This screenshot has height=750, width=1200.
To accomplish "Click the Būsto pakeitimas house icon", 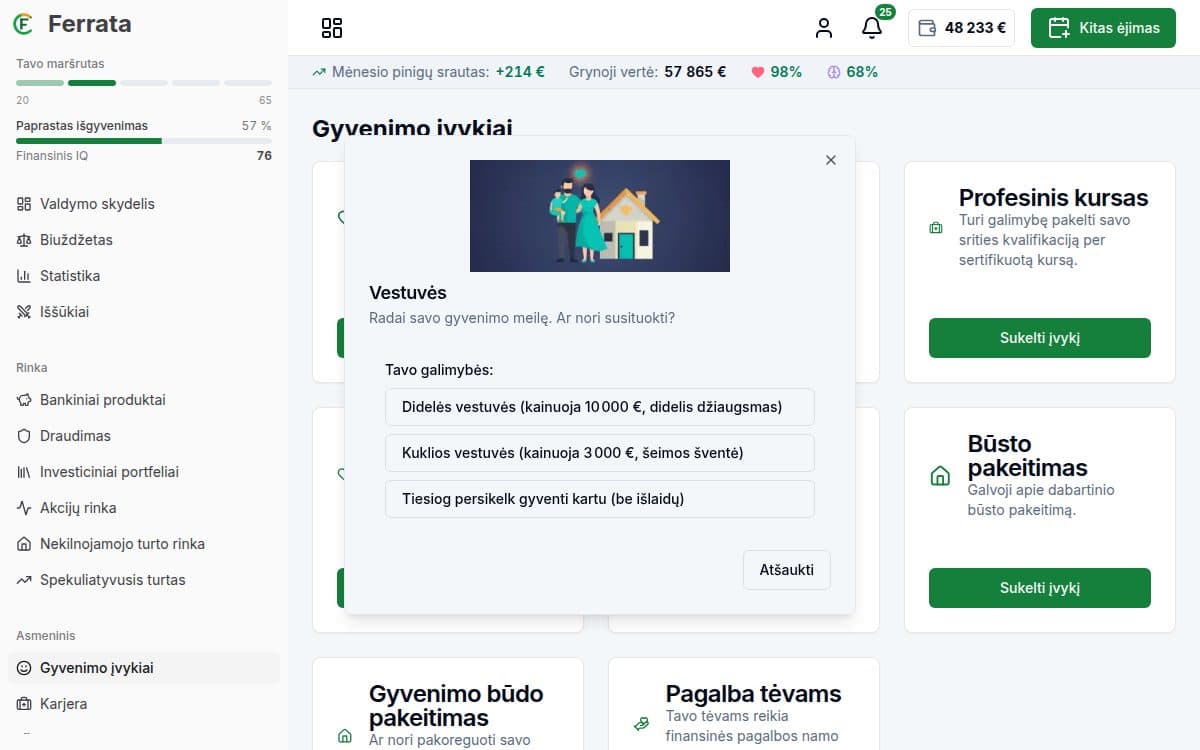I will coord(940,476).
